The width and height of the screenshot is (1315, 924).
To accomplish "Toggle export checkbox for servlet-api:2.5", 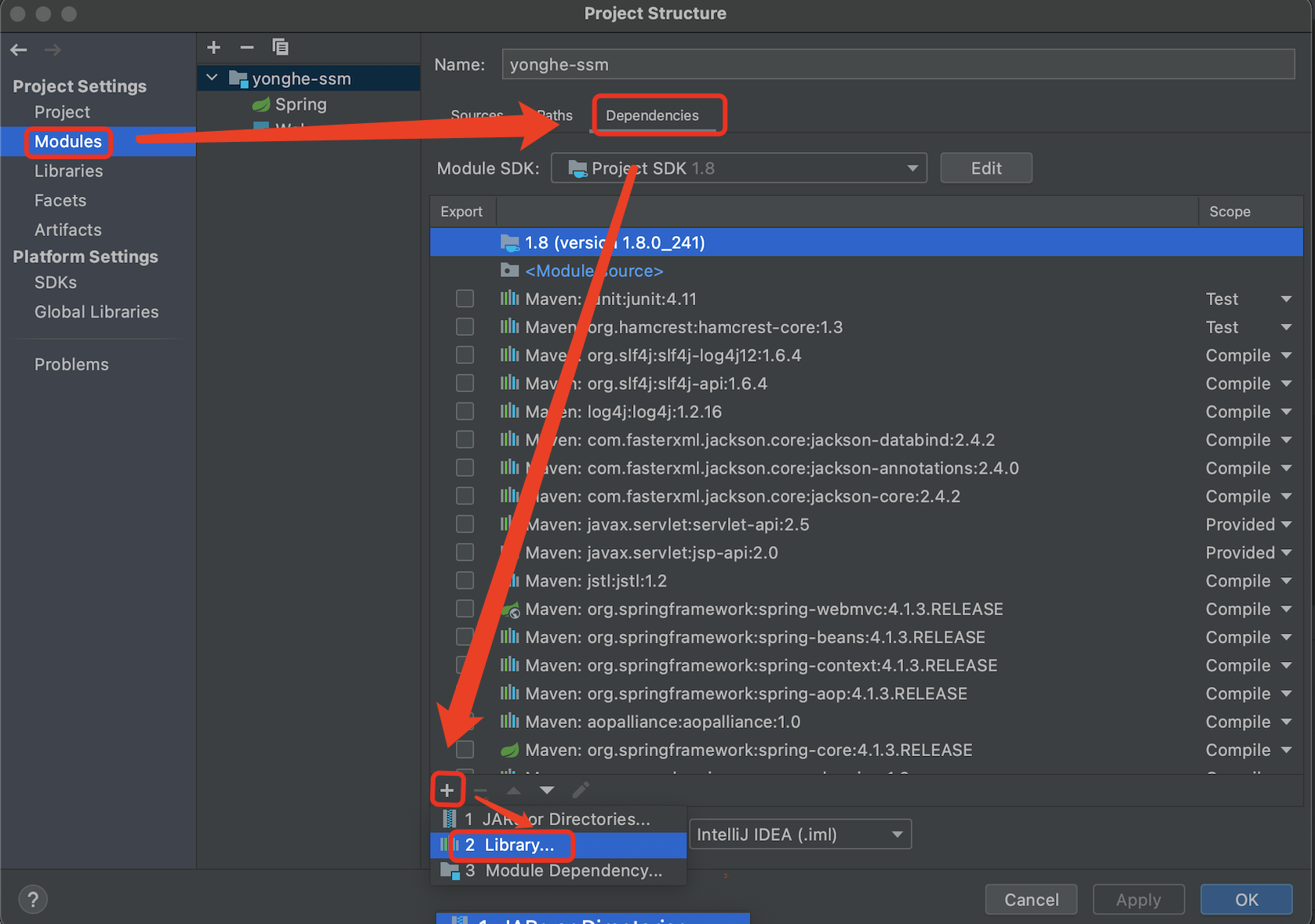I will 465,525.
